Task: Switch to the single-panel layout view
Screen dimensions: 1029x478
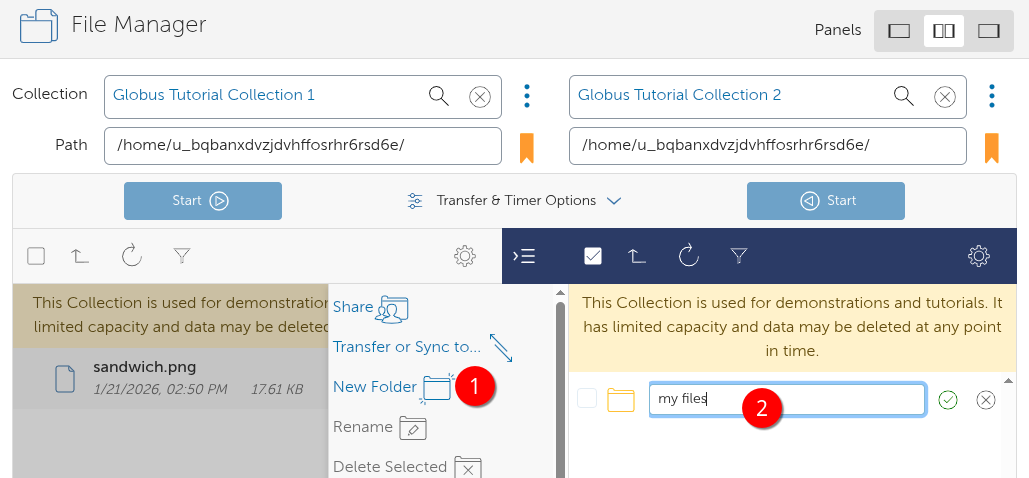Action: point(899,31)
